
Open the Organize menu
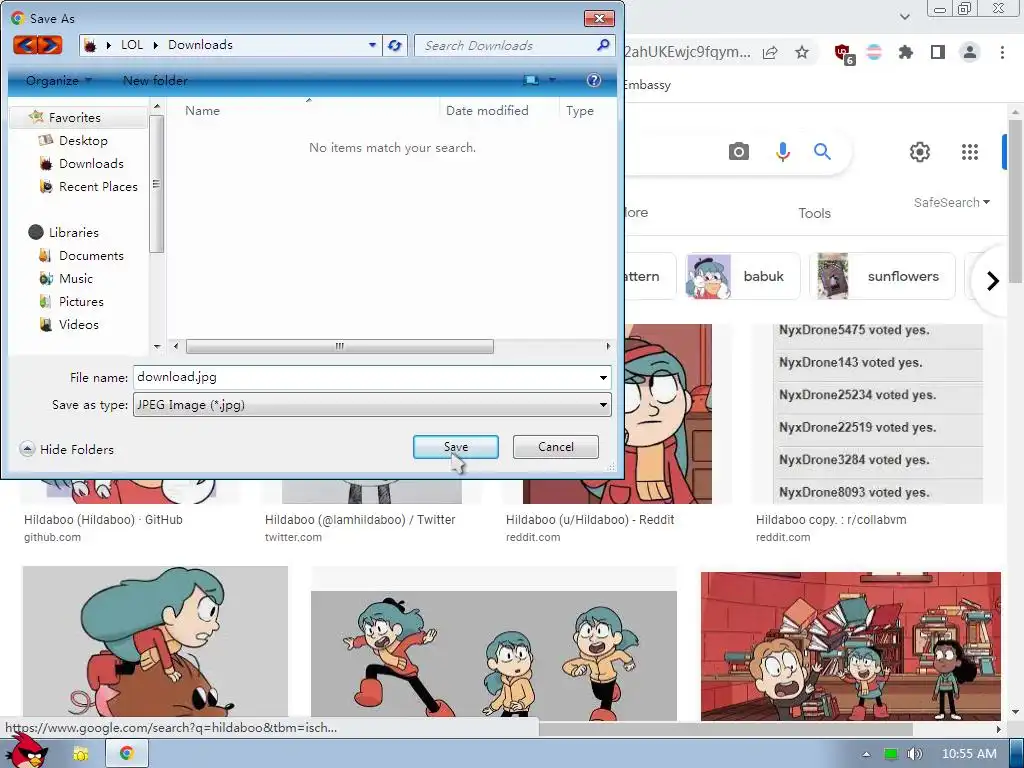(59, 80)
